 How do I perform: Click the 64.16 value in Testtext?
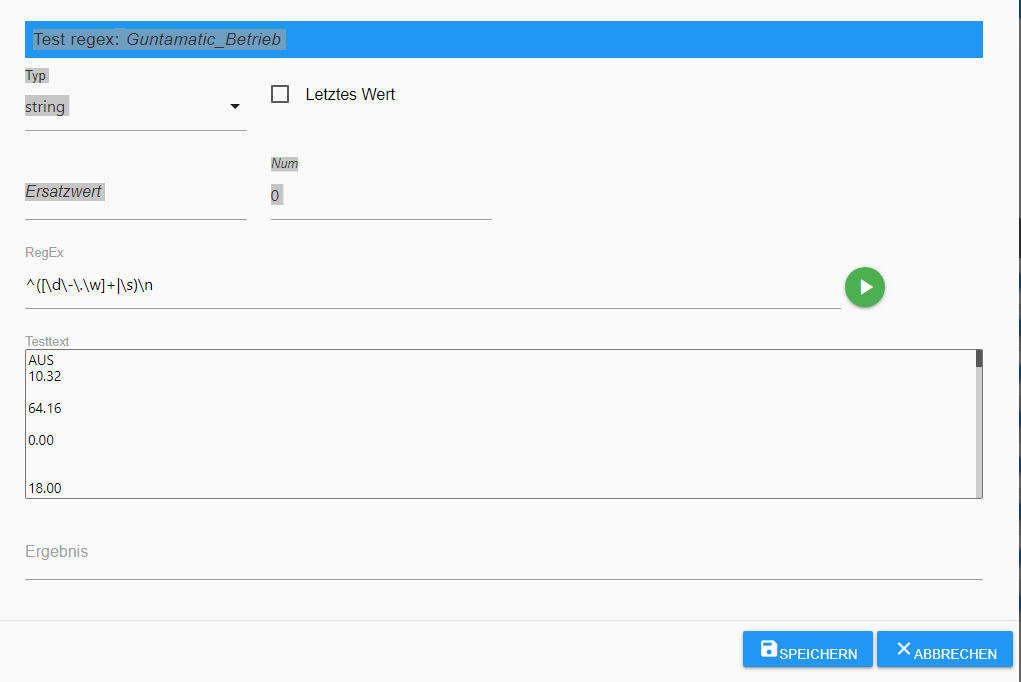(x=45, y=408)
